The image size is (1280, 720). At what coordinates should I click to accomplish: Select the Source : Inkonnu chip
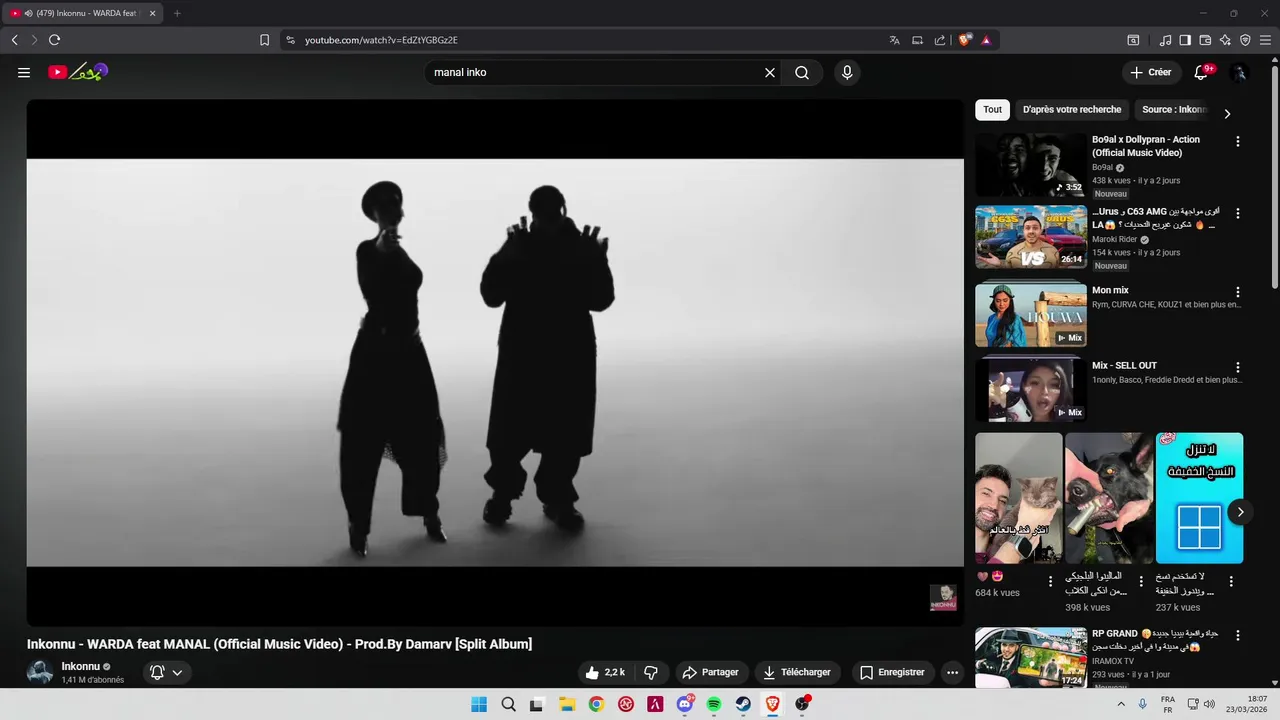tap(1174, 110)
